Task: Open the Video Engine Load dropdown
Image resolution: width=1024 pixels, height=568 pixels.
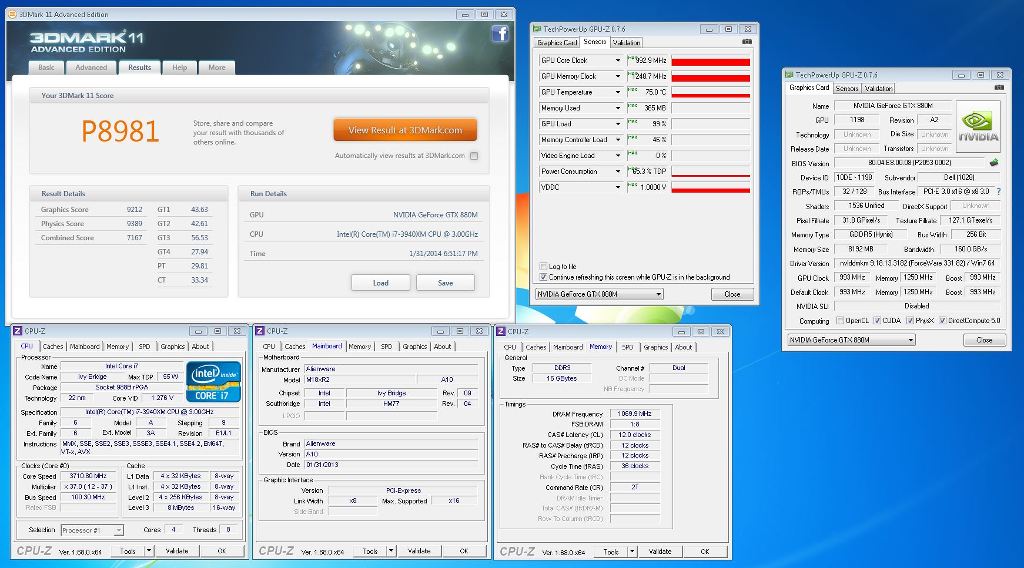Action: pyautogui.click(x=618, y=155)
